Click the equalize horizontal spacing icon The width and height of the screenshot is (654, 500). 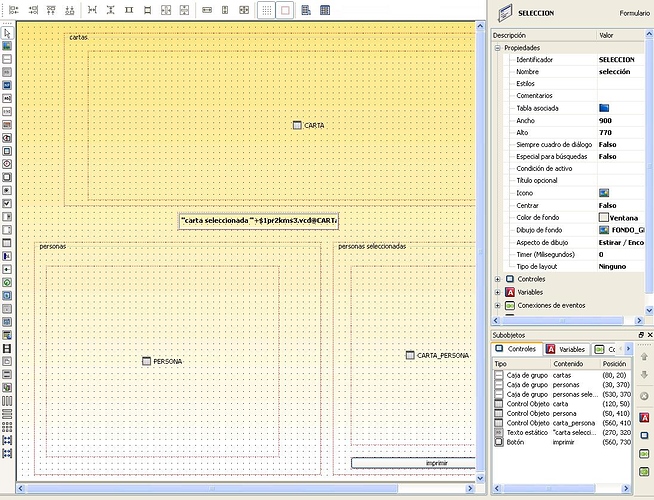92,10
